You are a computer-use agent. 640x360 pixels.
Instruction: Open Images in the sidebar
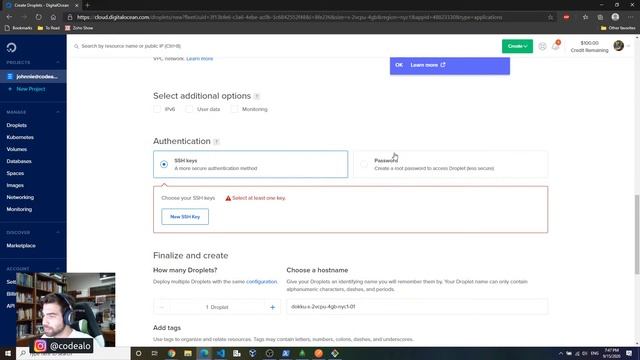pyautogui.click(x=15, y=185)
